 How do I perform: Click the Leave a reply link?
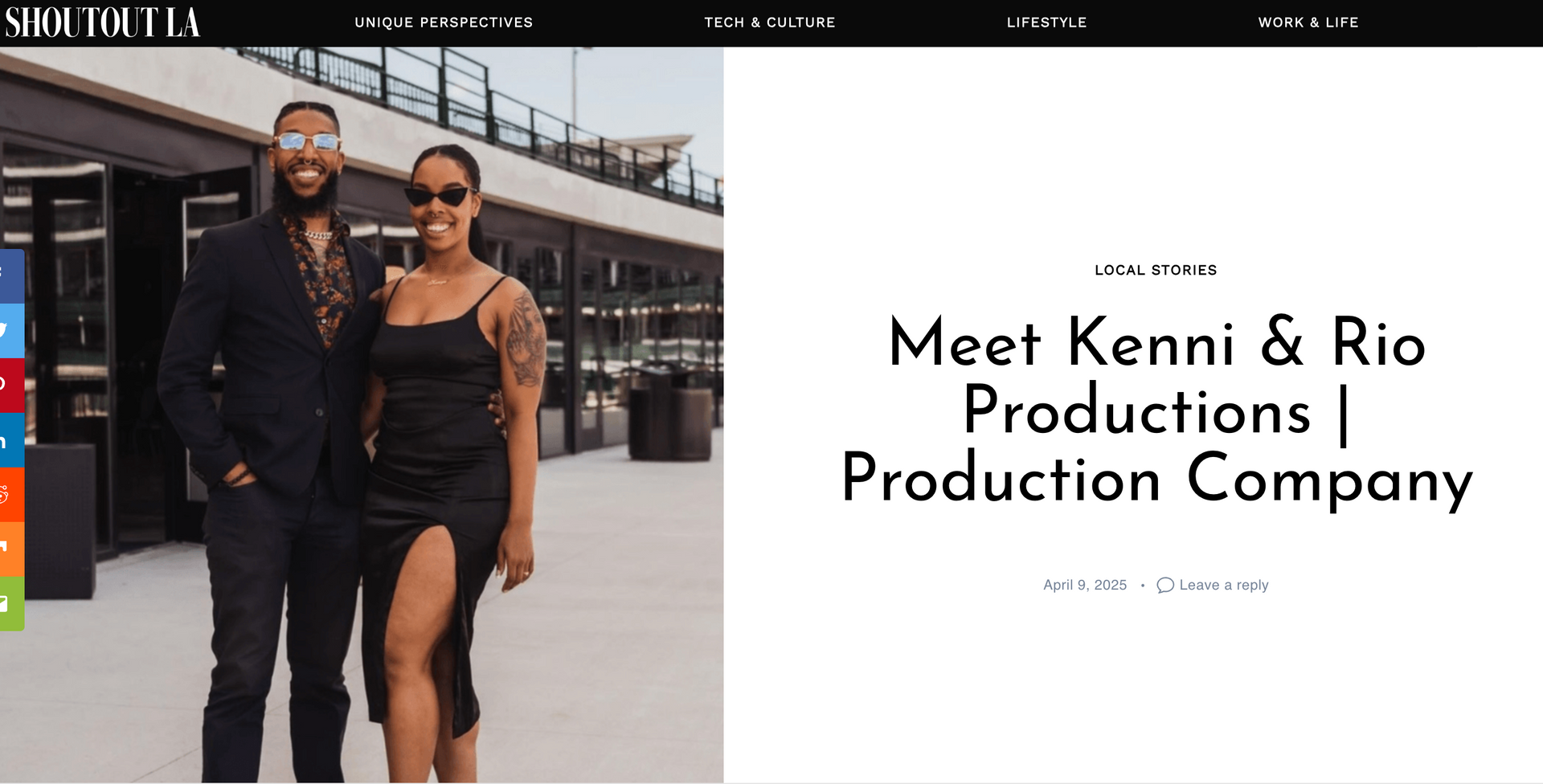tap(1224, 586)
